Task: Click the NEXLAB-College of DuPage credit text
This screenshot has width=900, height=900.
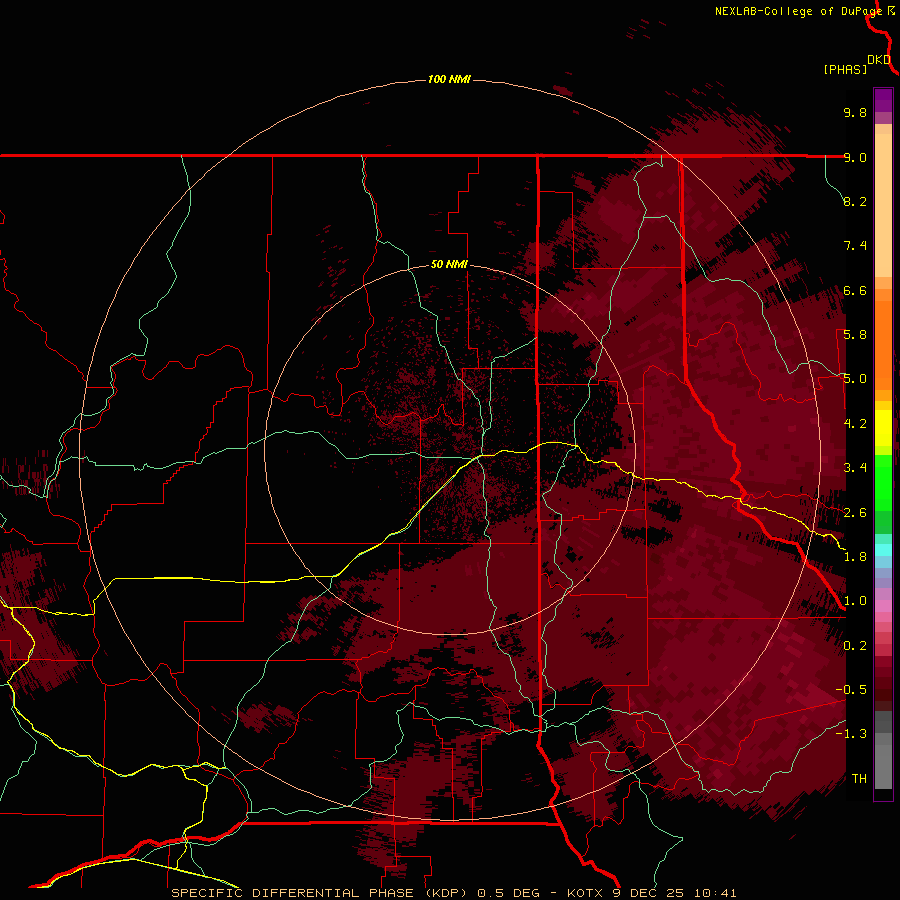Action: pos(798,11)
